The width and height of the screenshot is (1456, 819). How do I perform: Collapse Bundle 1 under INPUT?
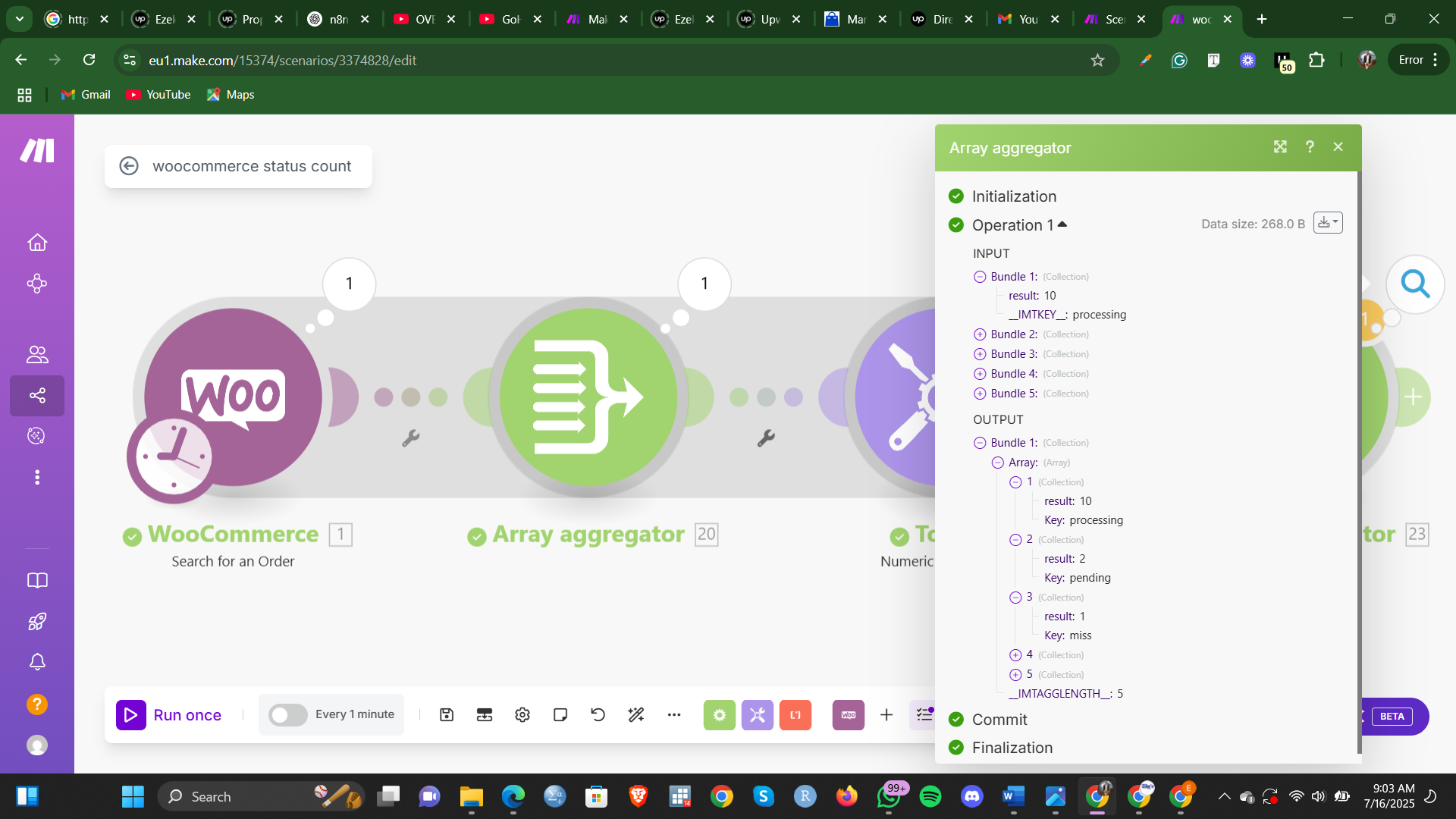click(980, 277)
